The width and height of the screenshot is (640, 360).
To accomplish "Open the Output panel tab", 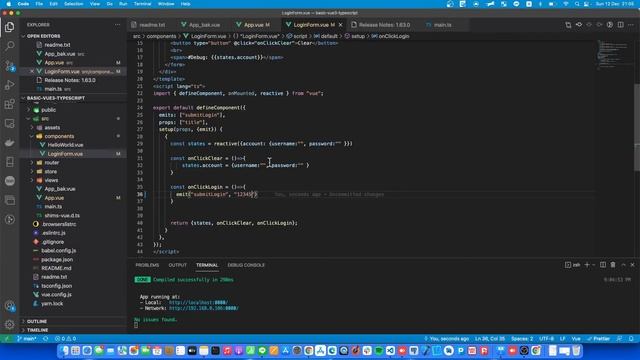I will click(x=178, y=265).
